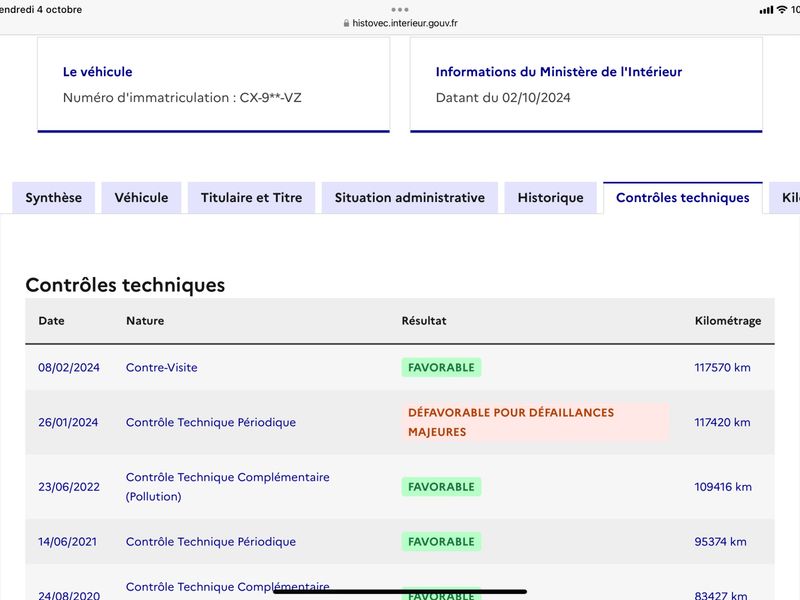The height and width of the screenshot is (600, 800).
Task: Select the Contrôles techniques tab
Action: [683, 198]
